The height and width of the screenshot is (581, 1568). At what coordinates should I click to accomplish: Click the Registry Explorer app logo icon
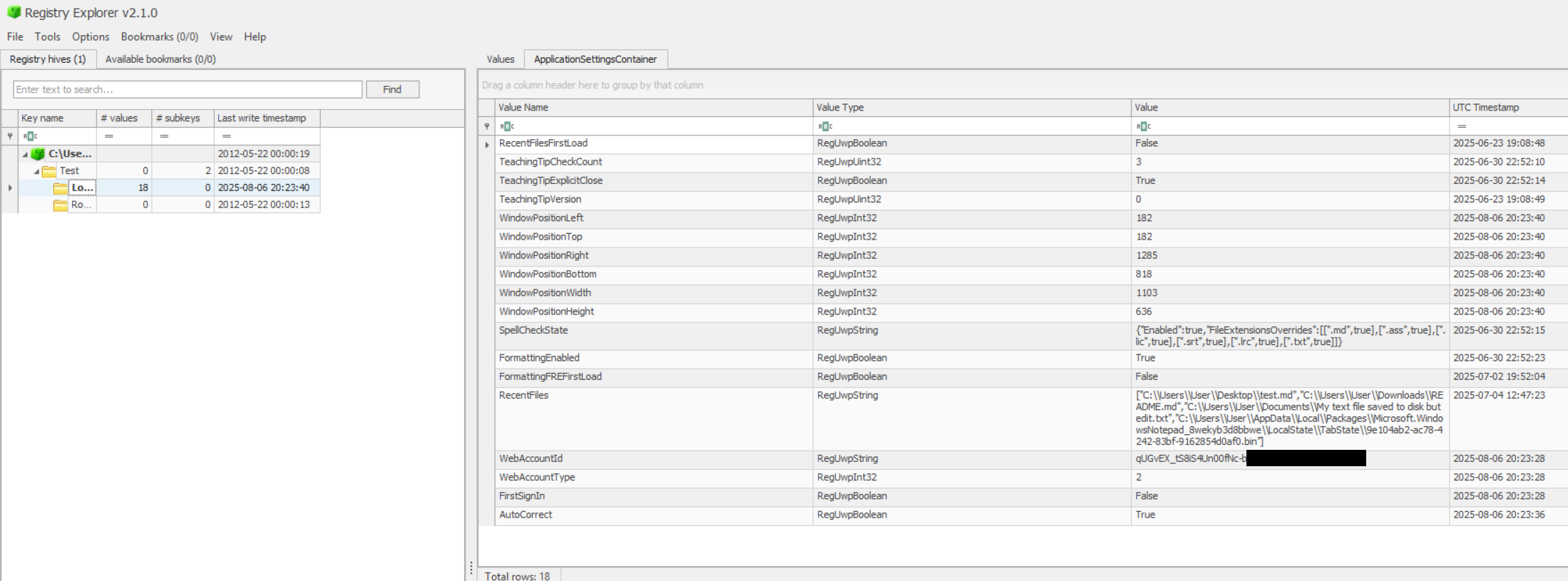click(14, 12)
